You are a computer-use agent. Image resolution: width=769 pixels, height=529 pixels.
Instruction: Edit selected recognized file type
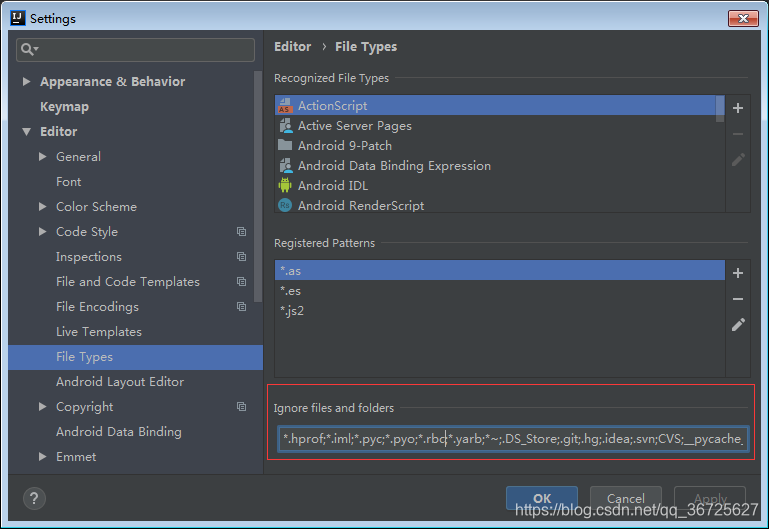(738, 160)
